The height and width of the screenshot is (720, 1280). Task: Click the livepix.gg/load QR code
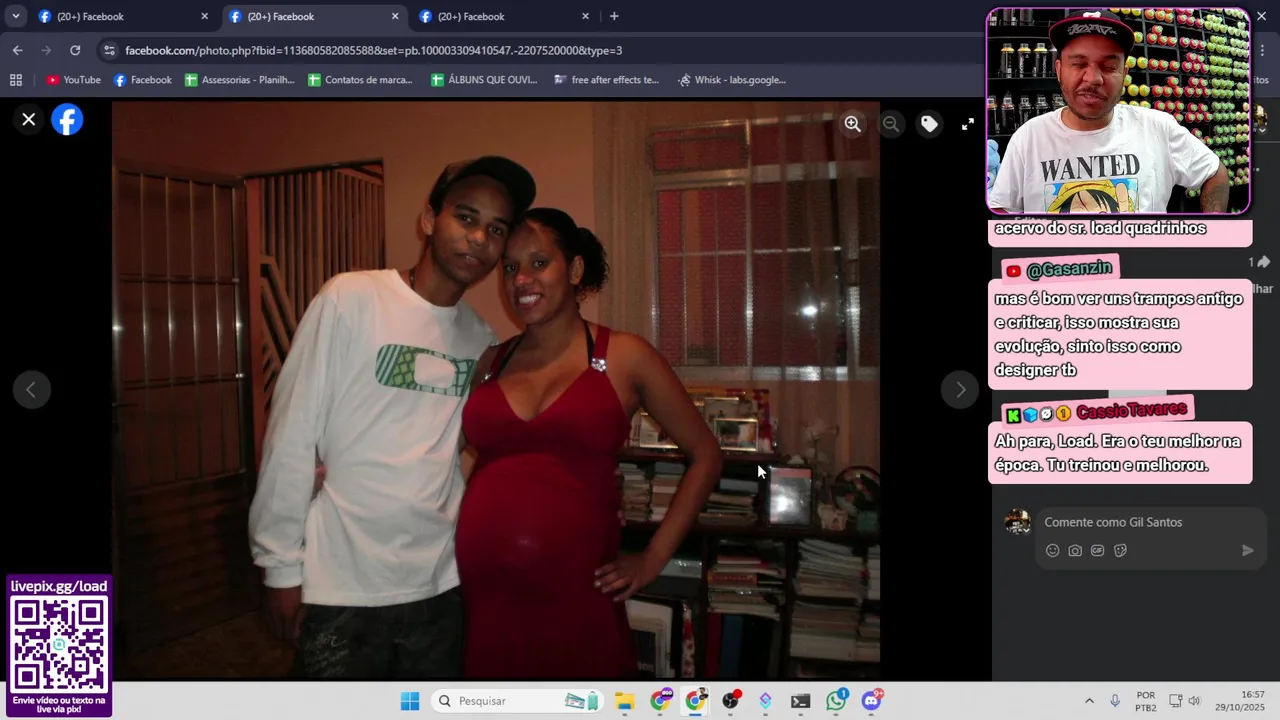click(x=59, y=645)
